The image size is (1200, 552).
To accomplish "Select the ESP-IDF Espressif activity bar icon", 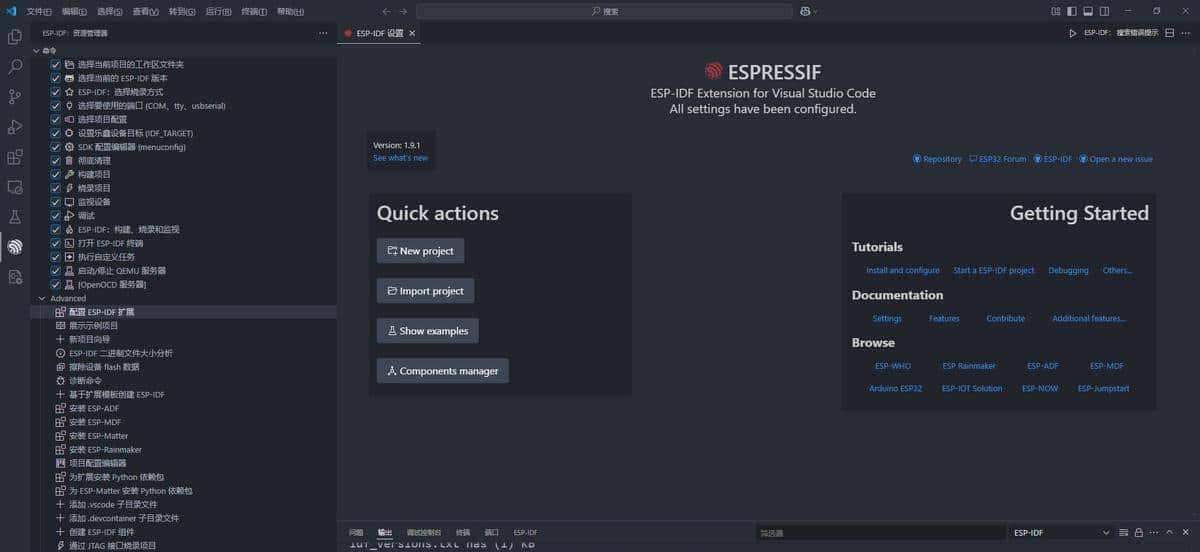I will [15, 247].
